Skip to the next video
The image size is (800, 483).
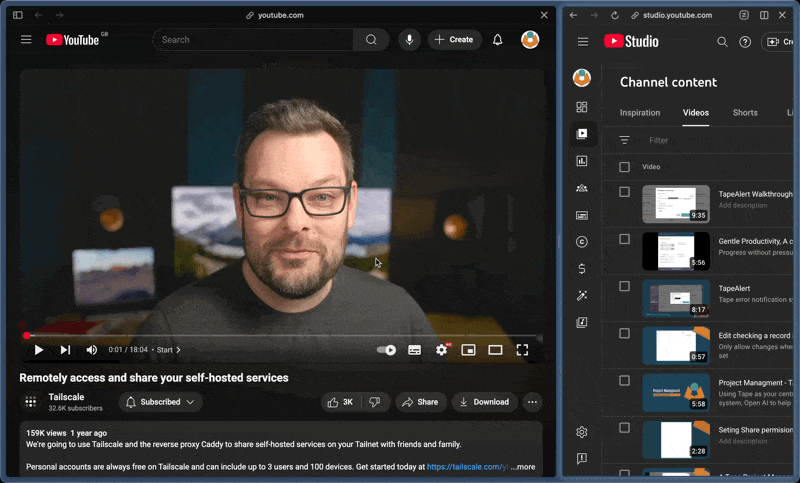click(65, 350)
